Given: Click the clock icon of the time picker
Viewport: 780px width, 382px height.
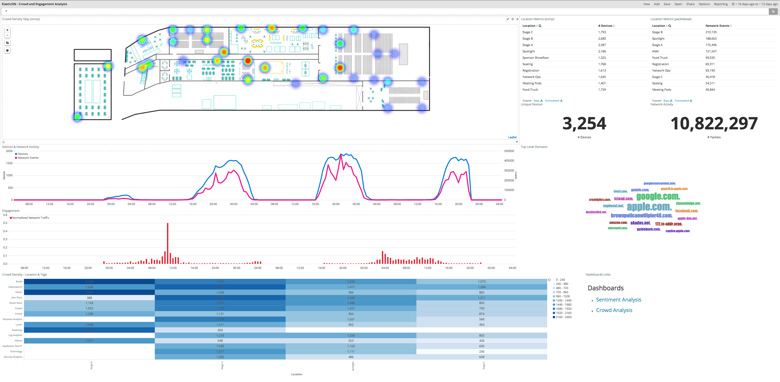Looking at the screenshot, I should [x=734, y=4].
